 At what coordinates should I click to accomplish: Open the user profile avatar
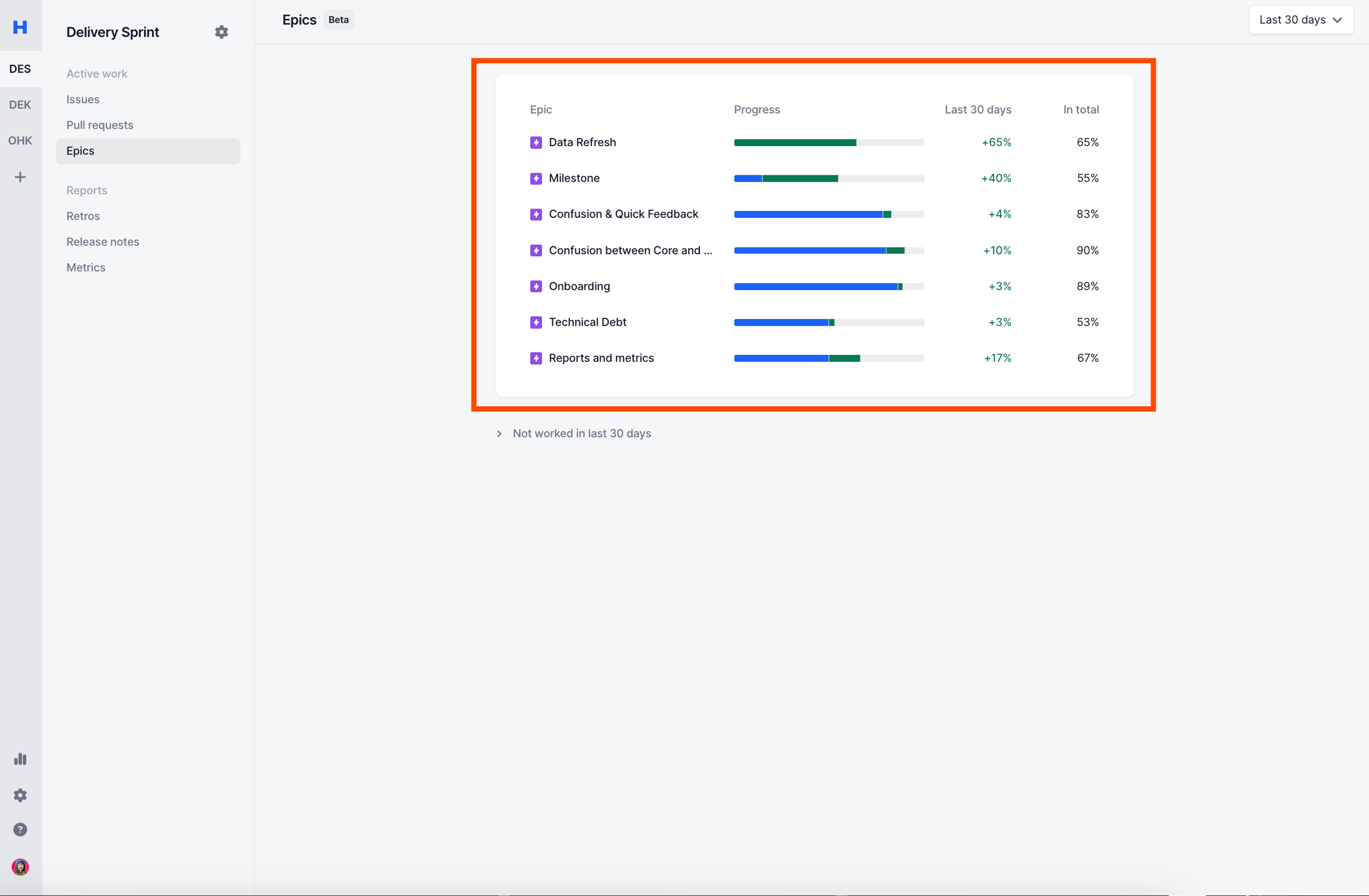20,867
